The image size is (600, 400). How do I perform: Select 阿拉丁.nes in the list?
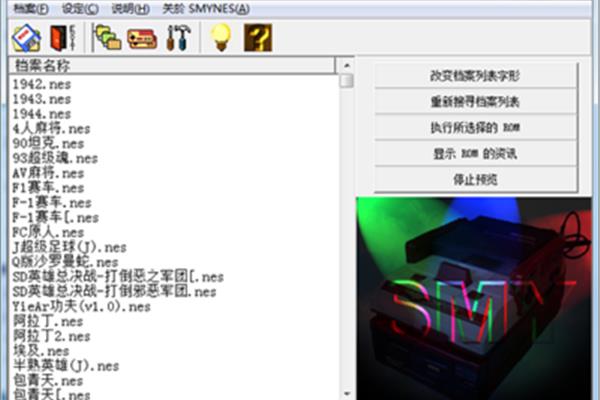point(48,322)
